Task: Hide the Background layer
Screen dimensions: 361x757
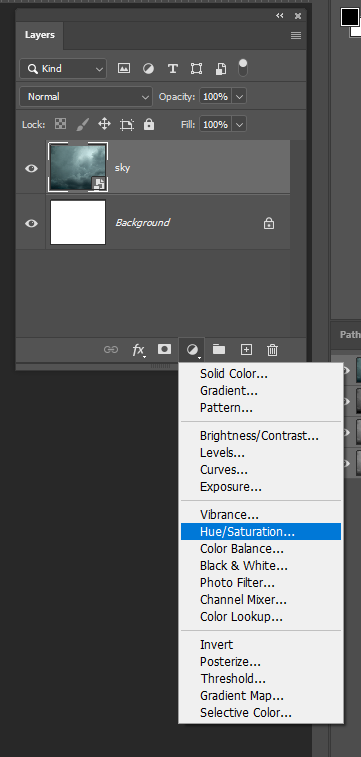Action: pyautogui.click(x=31, y=223)
